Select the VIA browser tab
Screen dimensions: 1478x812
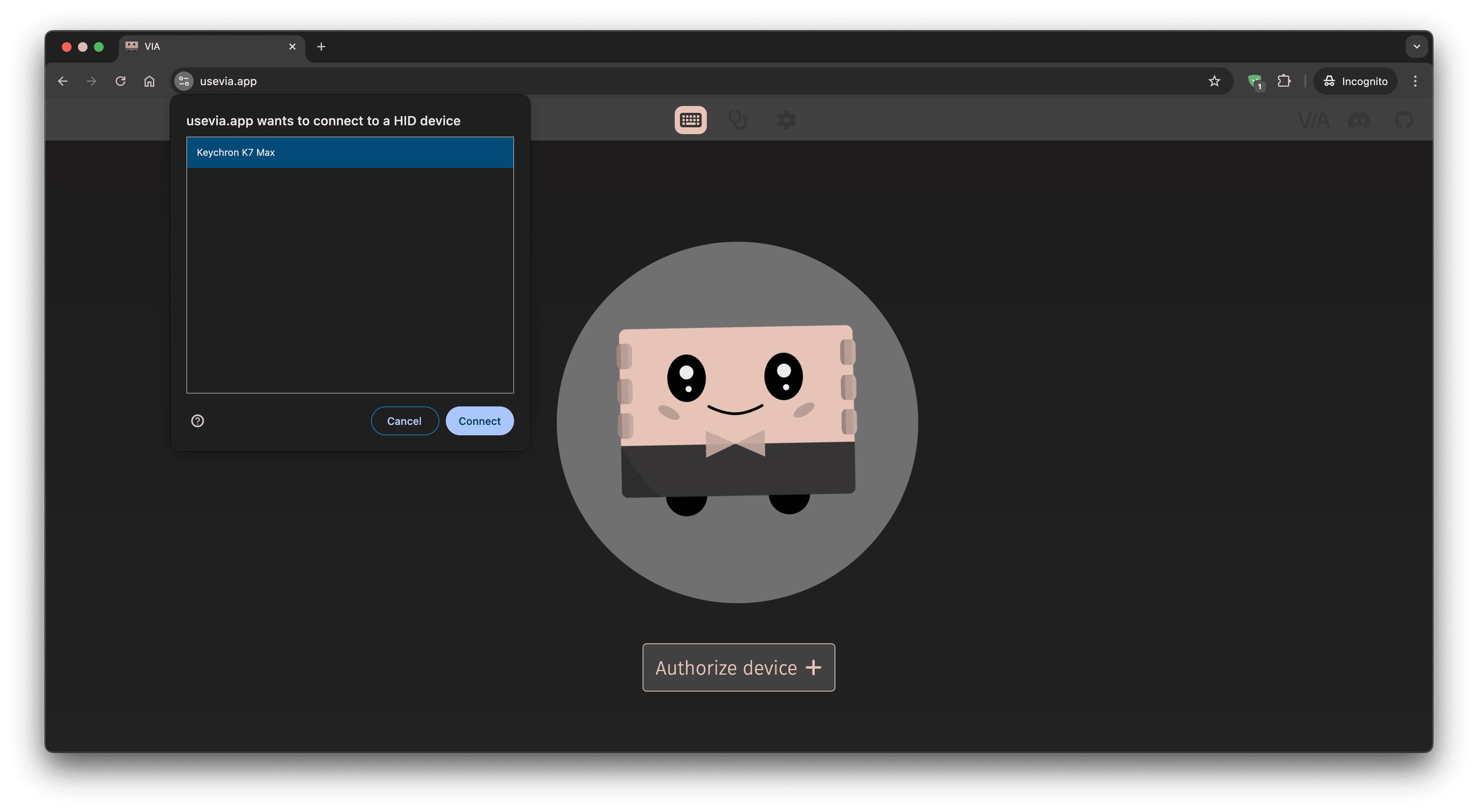(211, 47)
